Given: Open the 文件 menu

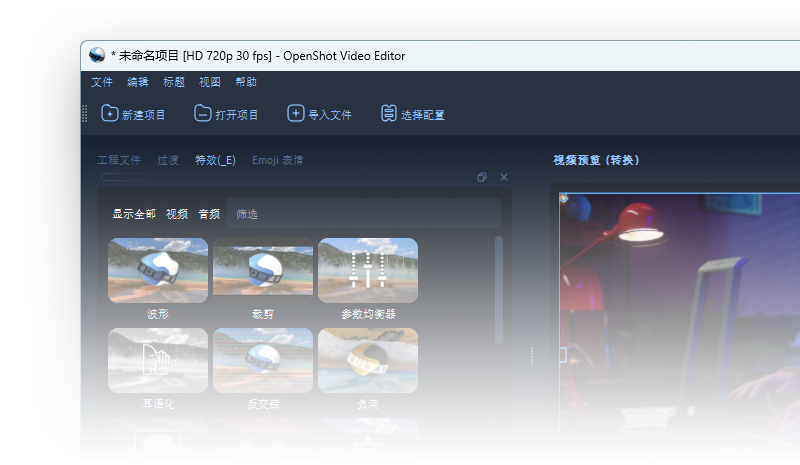Looking at the screenshot, I should point(102,82).
